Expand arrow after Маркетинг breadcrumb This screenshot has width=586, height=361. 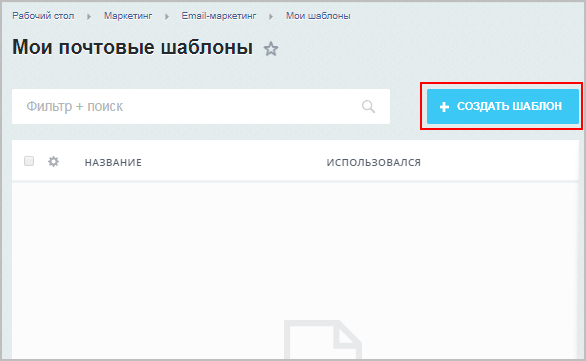167,16
